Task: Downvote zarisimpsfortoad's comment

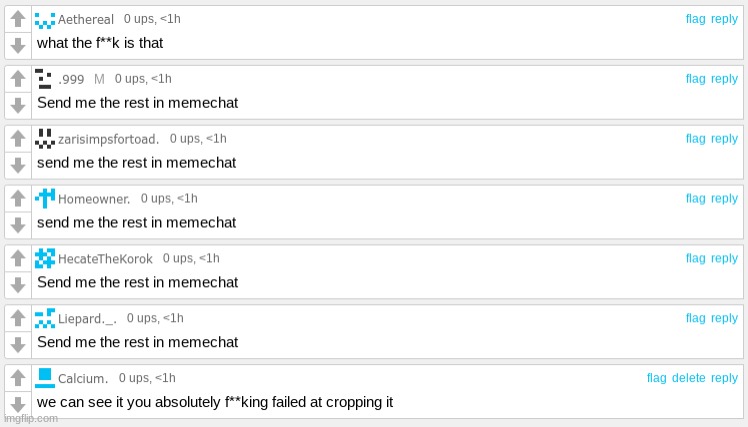Action: click(18, 165)
